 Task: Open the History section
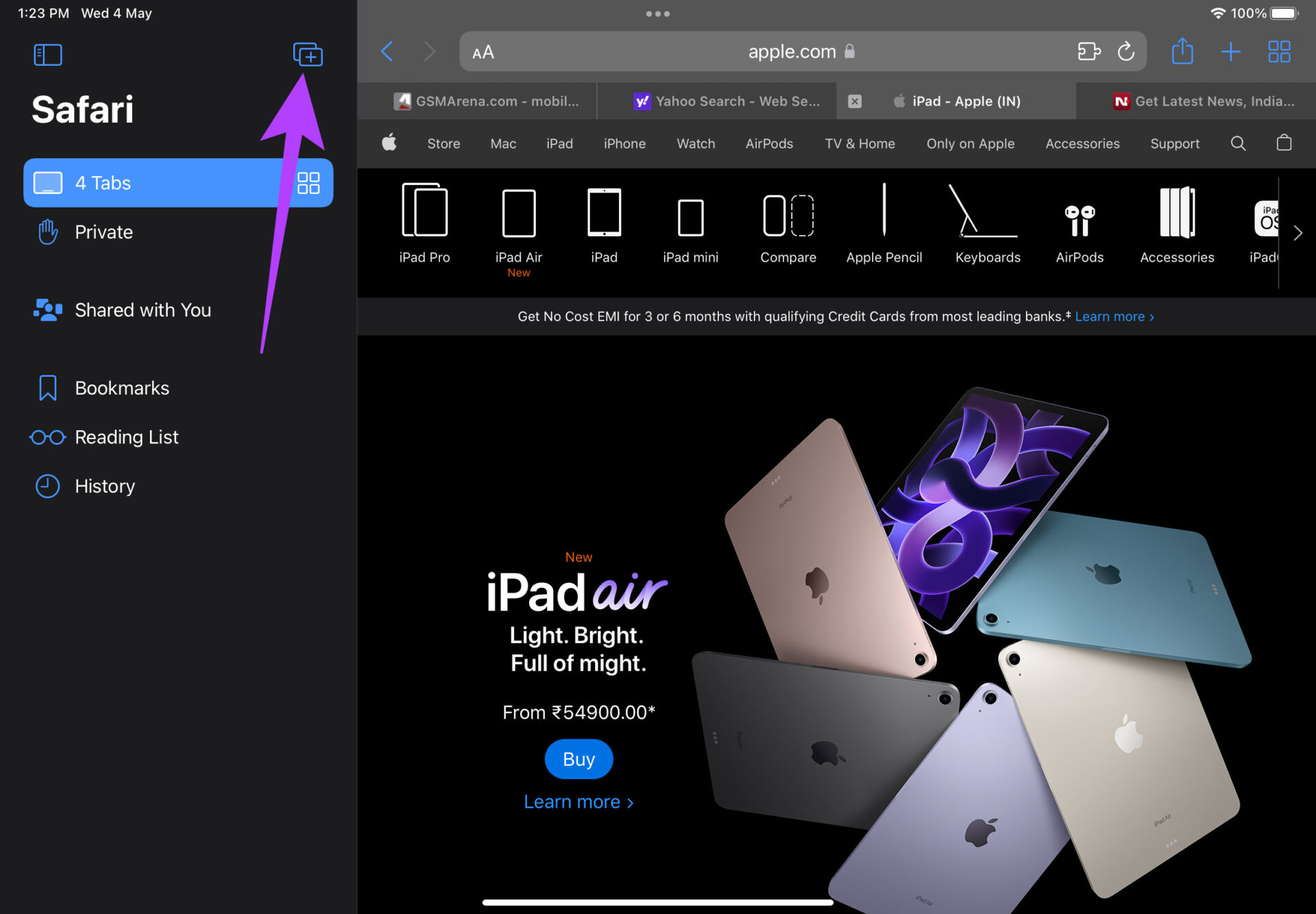point(105,485)
